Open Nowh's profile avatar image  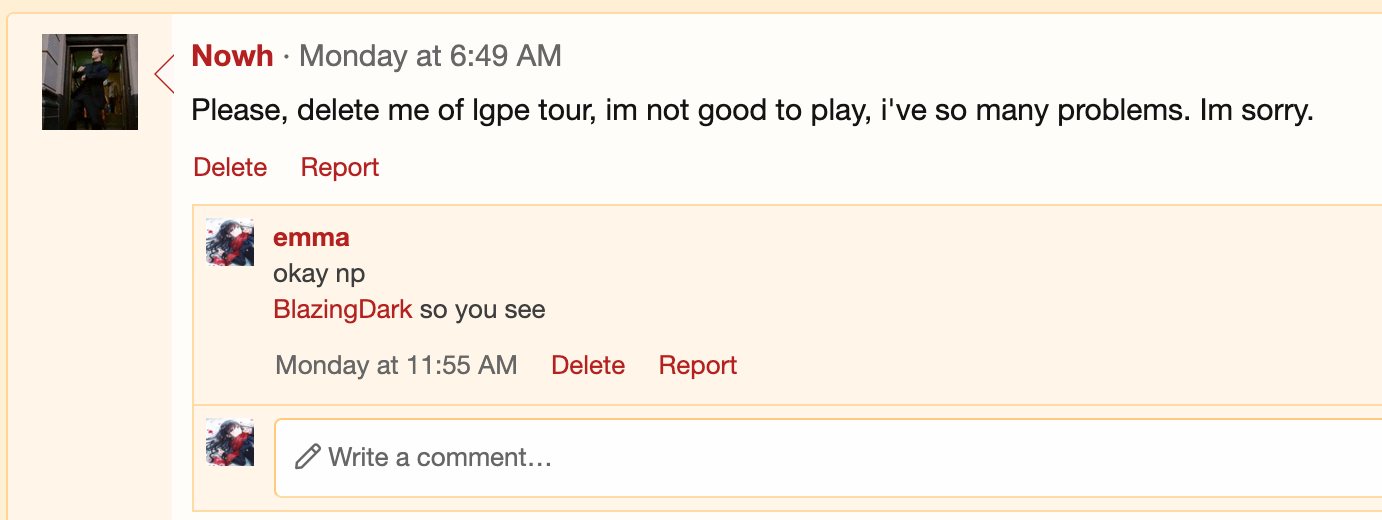click(x=90, y=82)
